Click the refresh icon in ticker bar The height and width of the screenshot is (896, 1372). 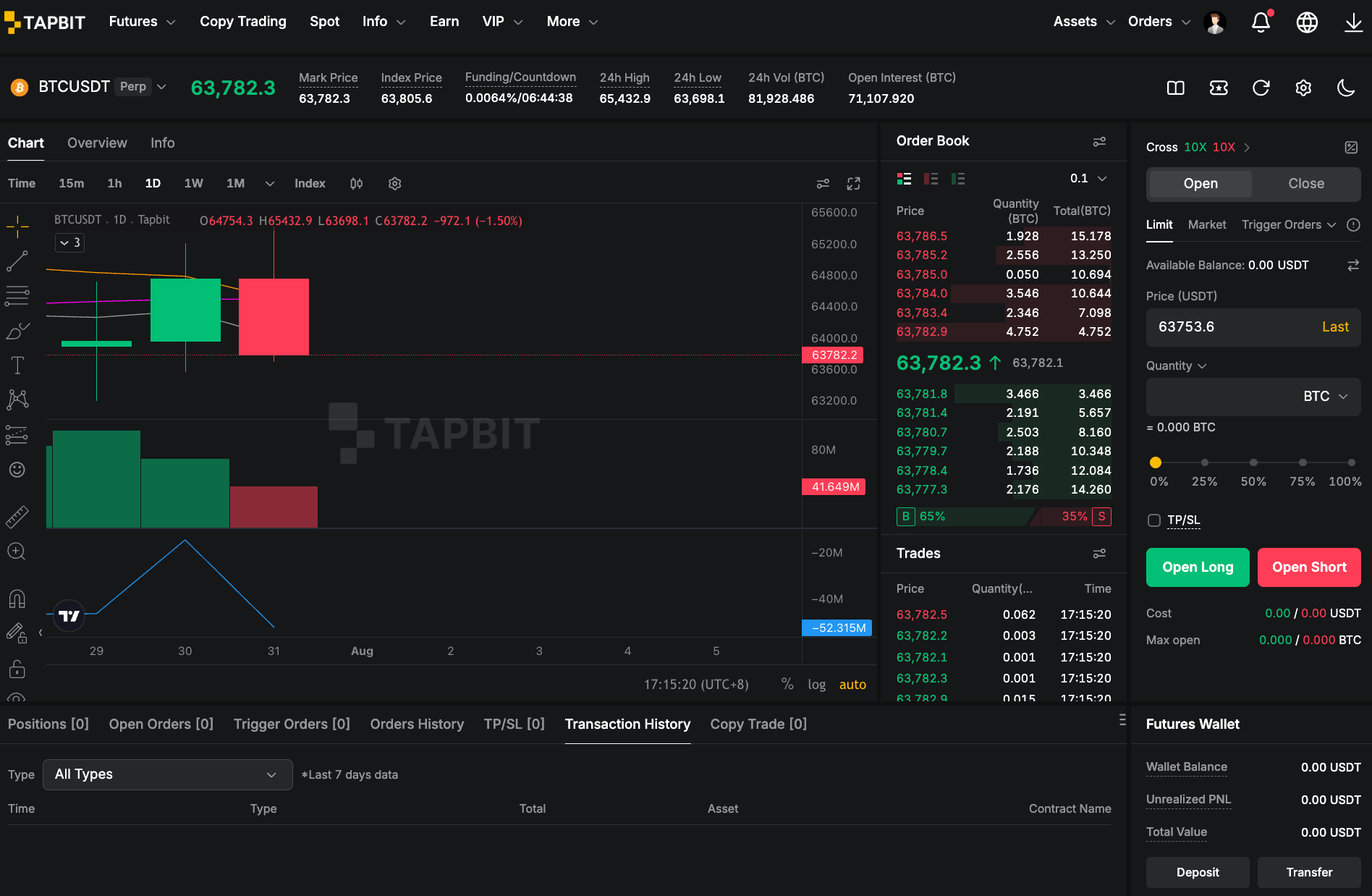click(x=1261, y=88)
